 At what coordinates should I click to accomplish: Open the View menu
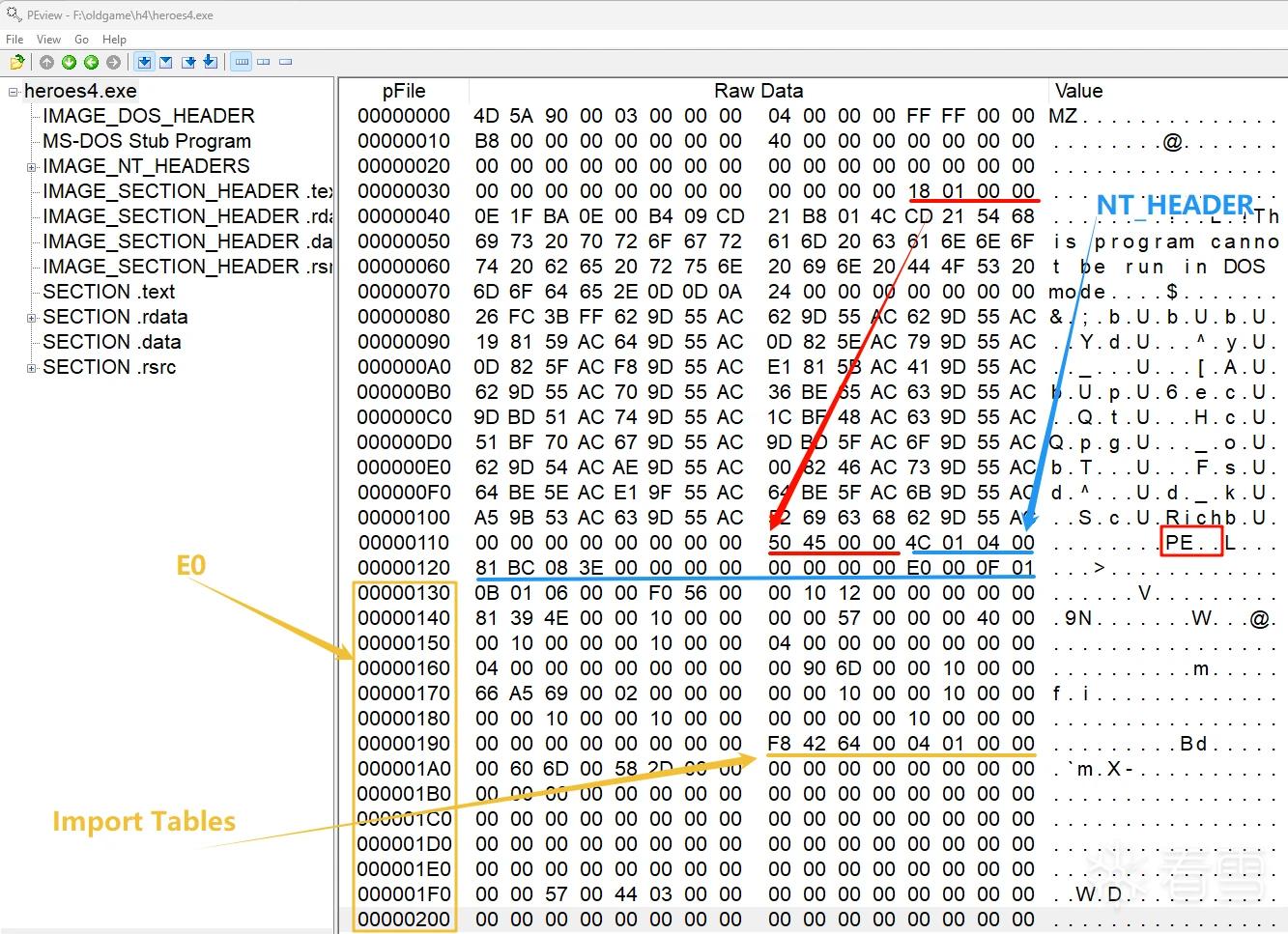(48, 40)
